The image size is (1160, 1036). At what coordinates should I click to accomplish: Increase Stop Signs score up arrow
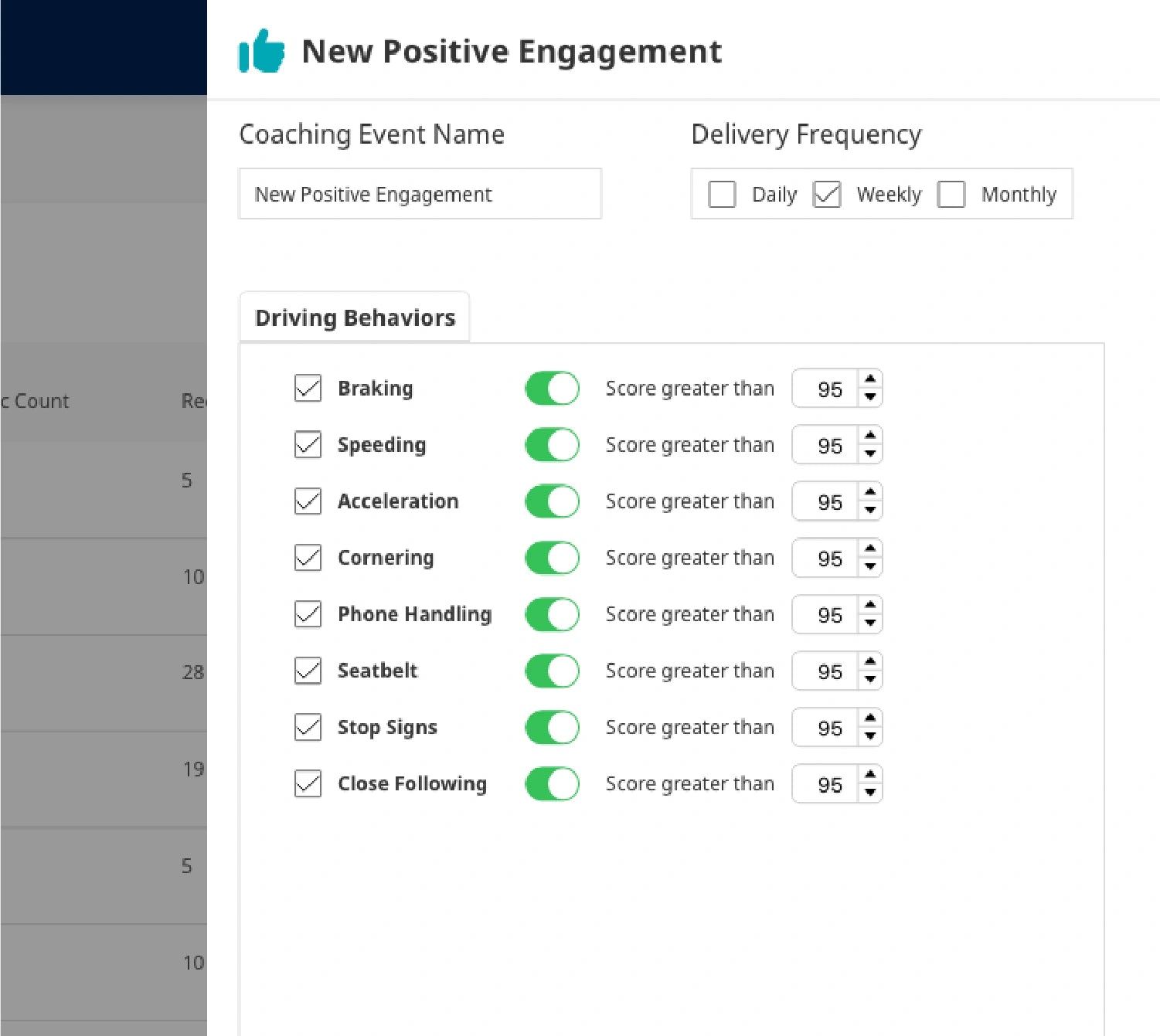(x=870, y=717)
